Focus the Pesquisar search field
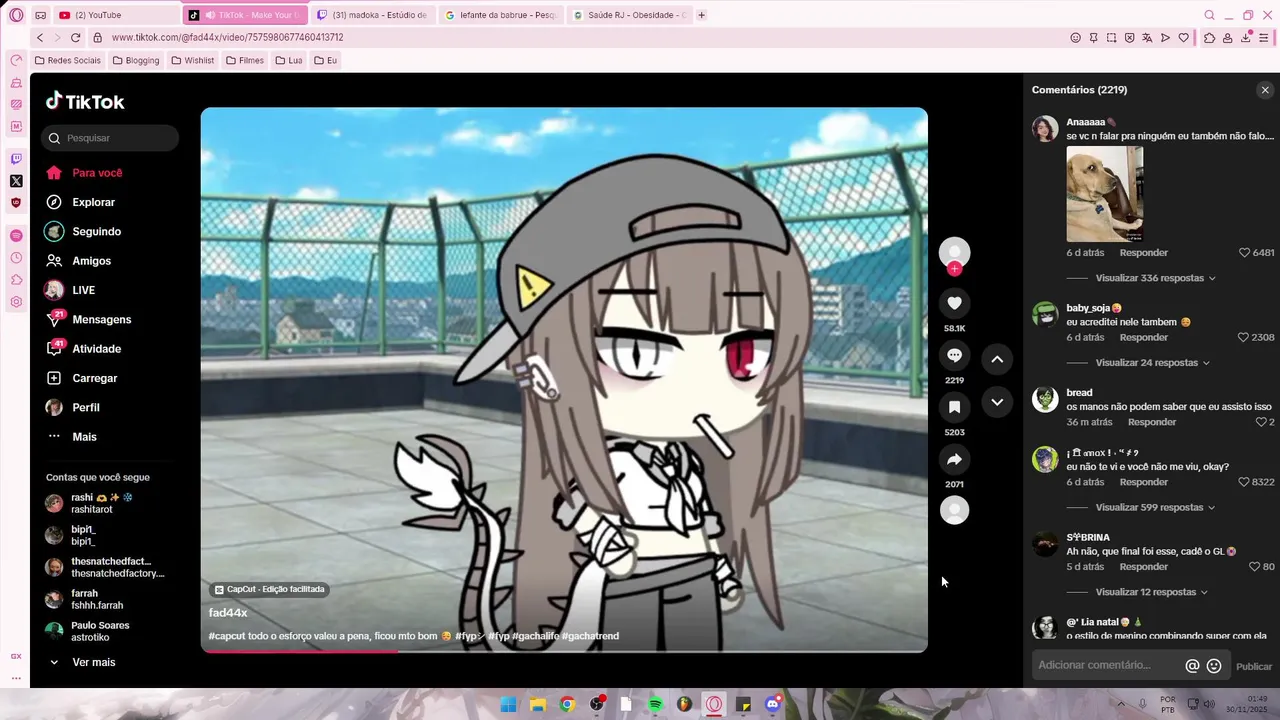This screenshot has width=1280, height=720. 110,138
